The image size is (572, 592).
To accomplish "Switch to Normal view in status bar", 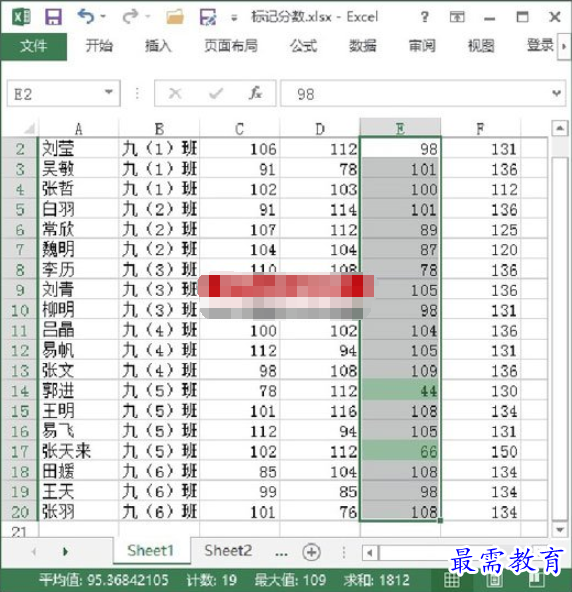I will [x=451, y=580].
